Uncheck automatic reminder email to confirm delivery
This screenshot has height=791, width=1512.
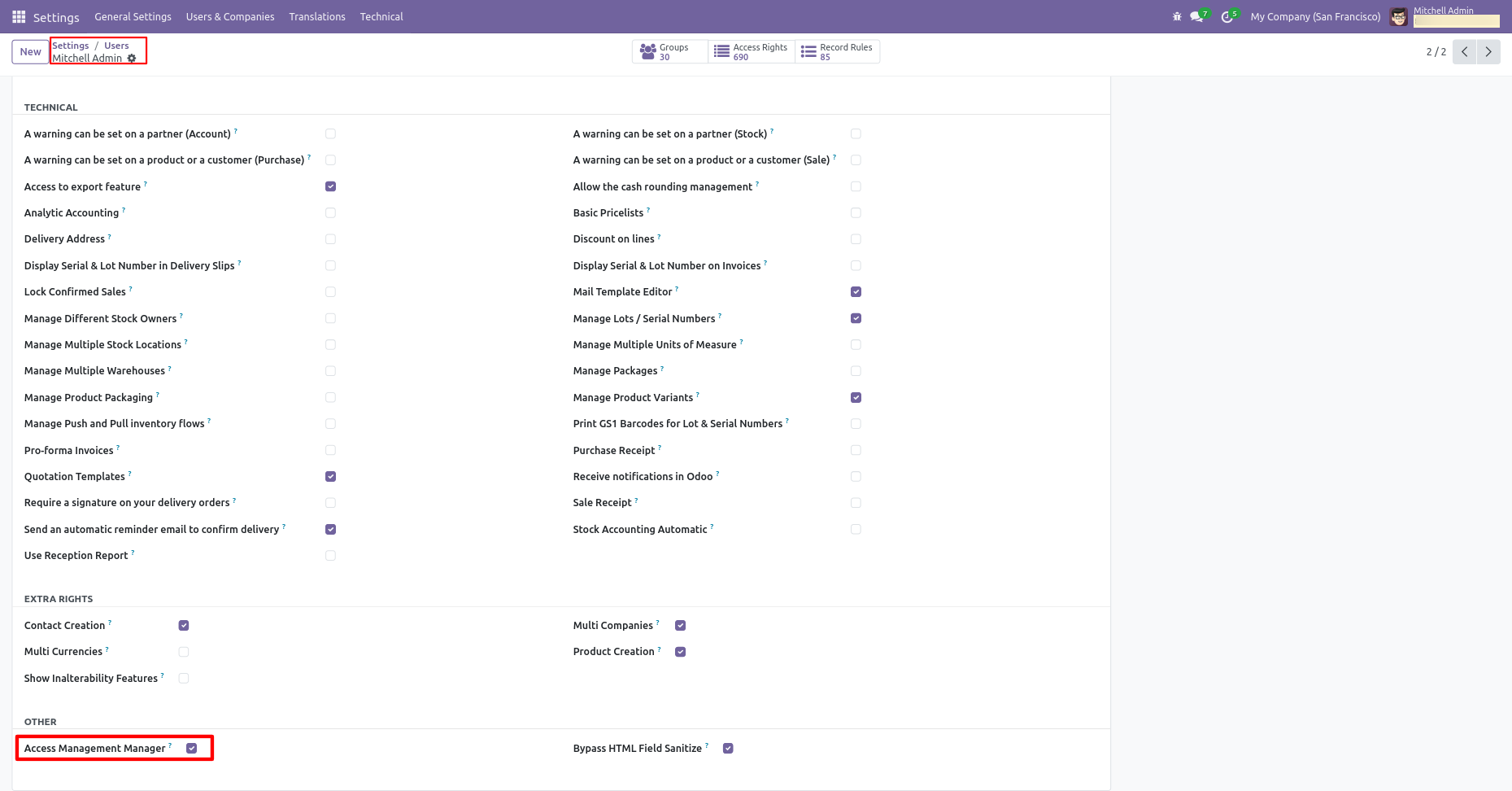(330, 529)
